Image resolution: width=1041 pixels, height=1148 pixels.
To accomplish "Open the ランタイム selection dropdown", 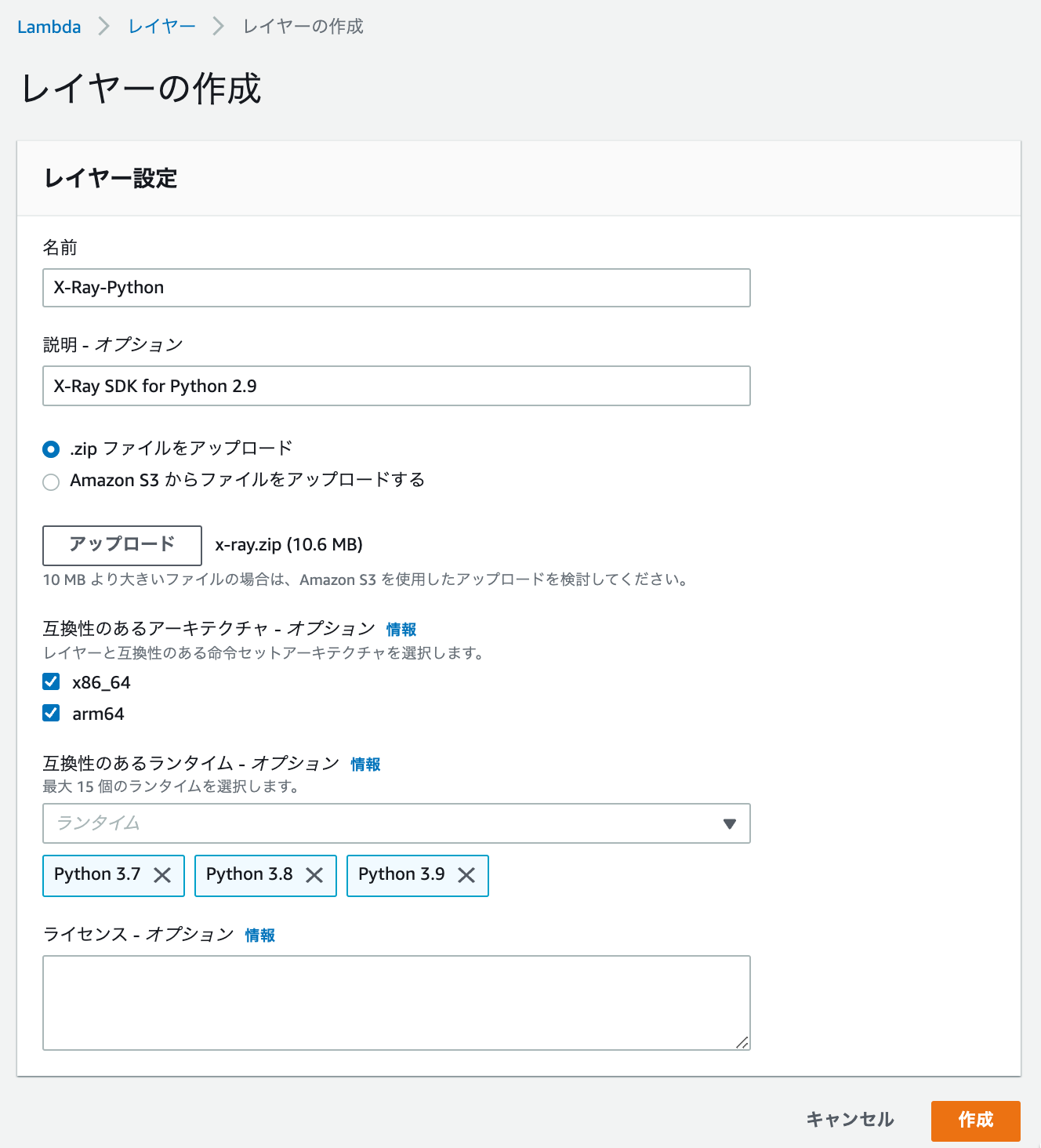I will [x=397, y=823].
